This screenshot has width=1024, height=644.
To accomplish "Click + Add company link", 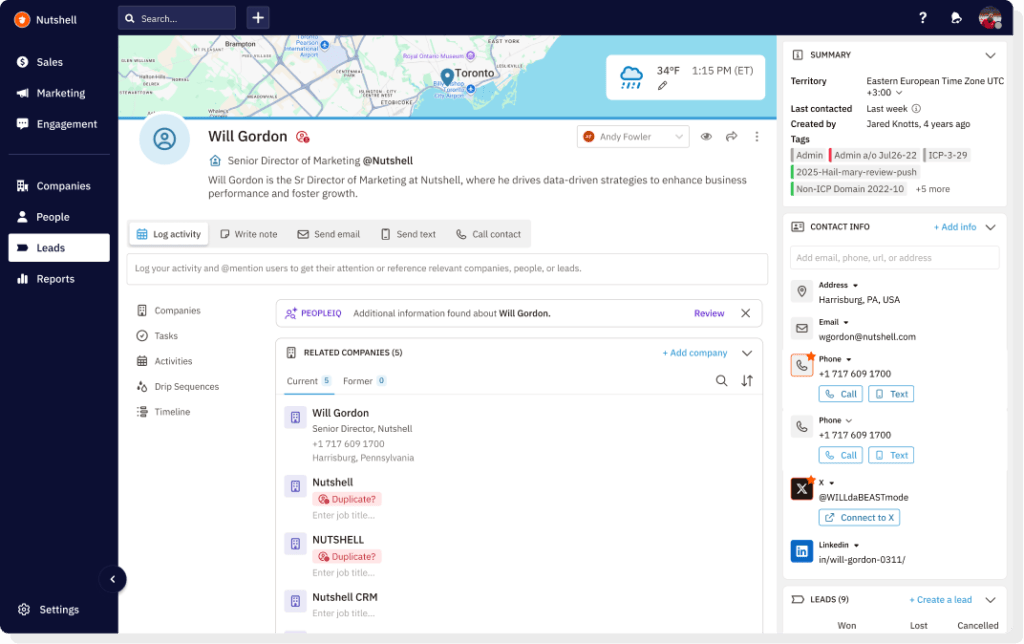I will (694, 353).
